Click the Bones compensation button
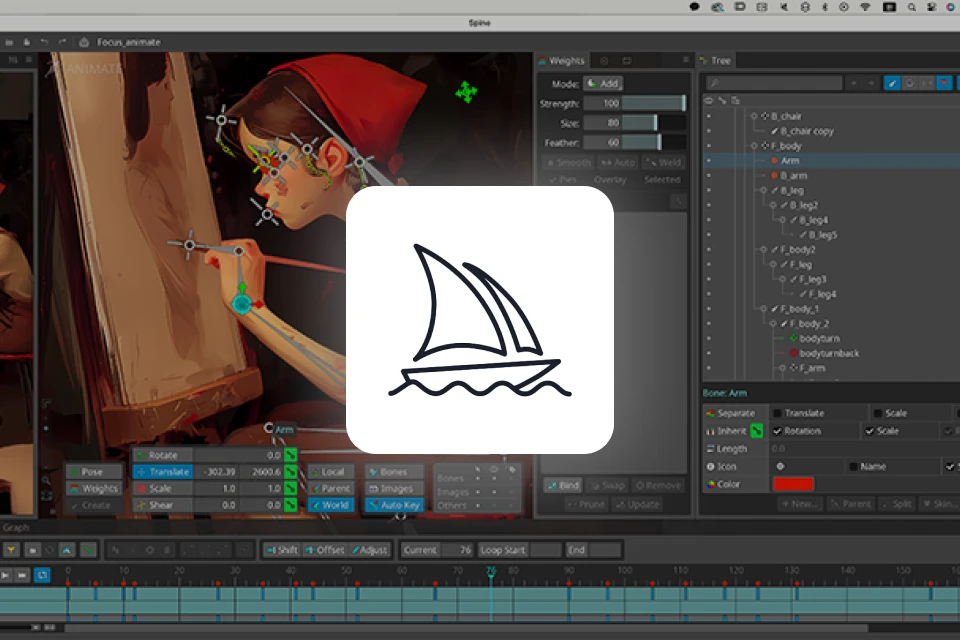 click(x=394, y=472)
